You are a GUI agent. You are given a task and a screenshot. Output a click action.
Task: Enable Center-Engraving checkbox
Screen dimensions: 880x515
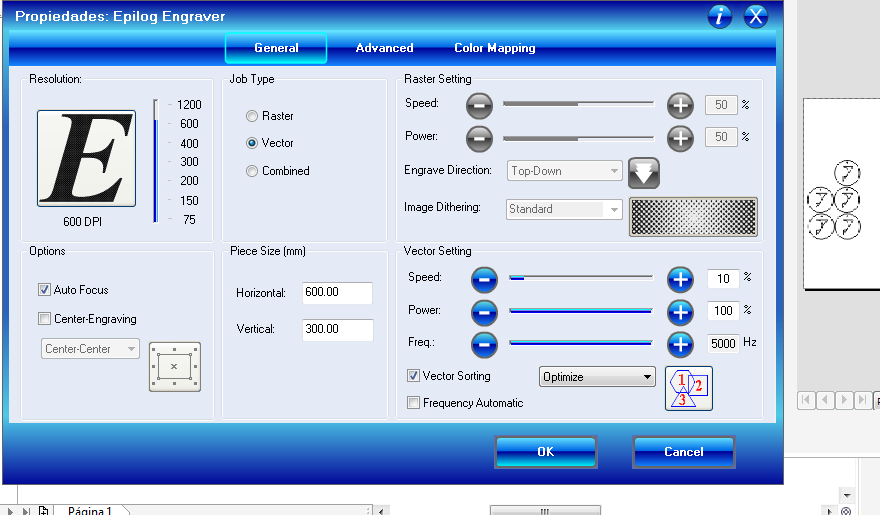44,319
